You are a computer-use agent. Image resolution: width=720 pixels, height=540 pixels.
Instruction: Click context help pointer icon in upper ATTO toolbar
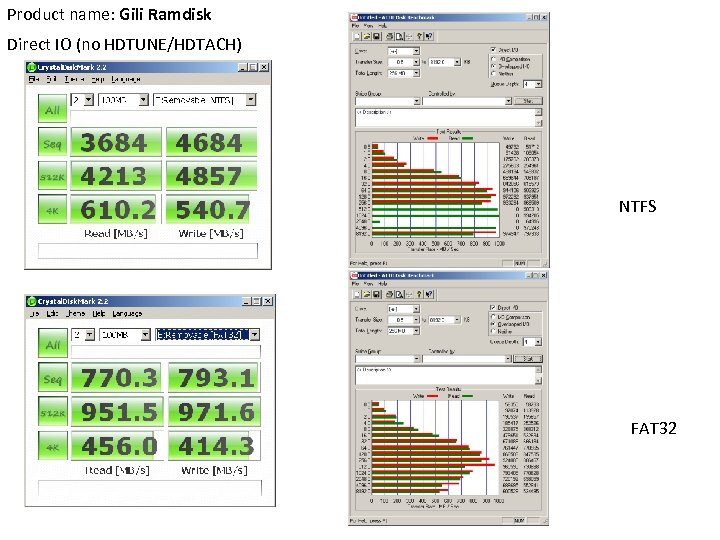point(429,36)
